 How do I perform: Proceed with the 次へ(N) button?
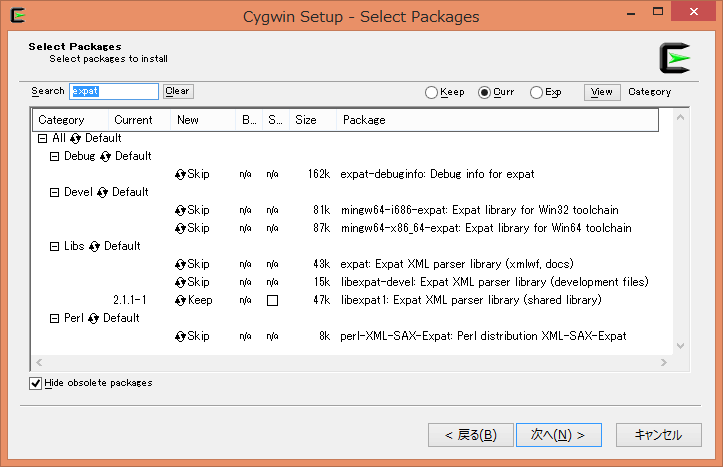point(558,435)
